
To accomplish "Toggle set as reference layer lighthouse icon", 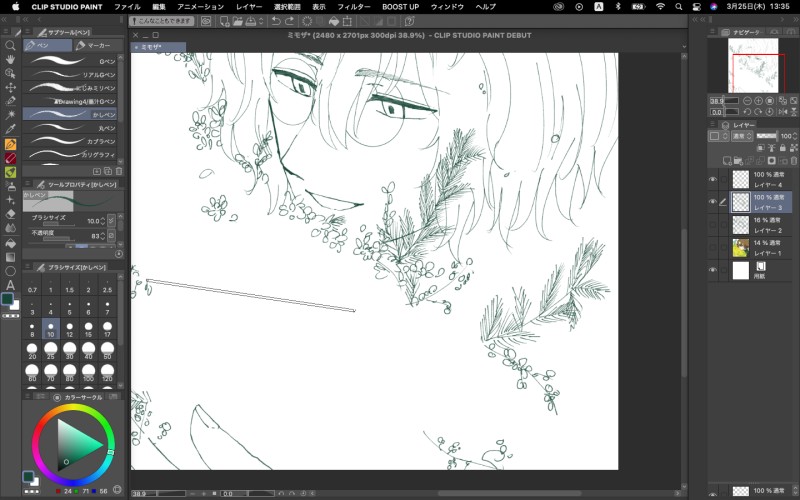I will [771, 148].
